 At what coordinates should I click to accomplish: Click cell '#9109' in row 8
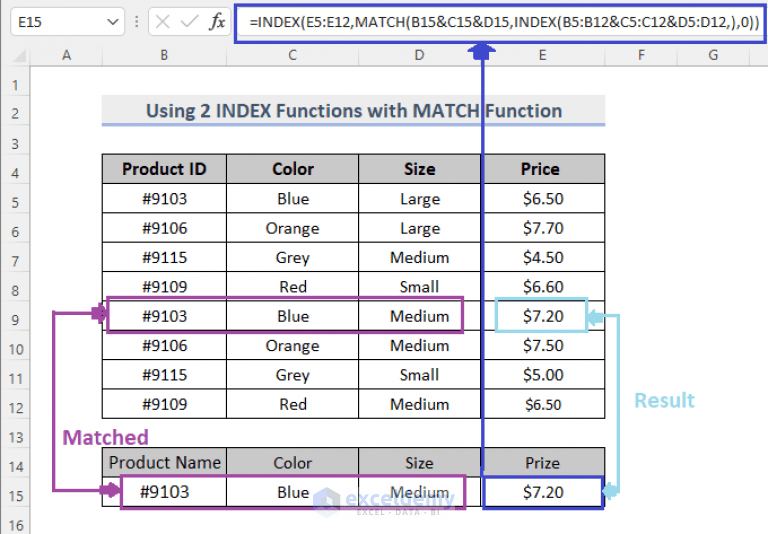coord(164,287)
